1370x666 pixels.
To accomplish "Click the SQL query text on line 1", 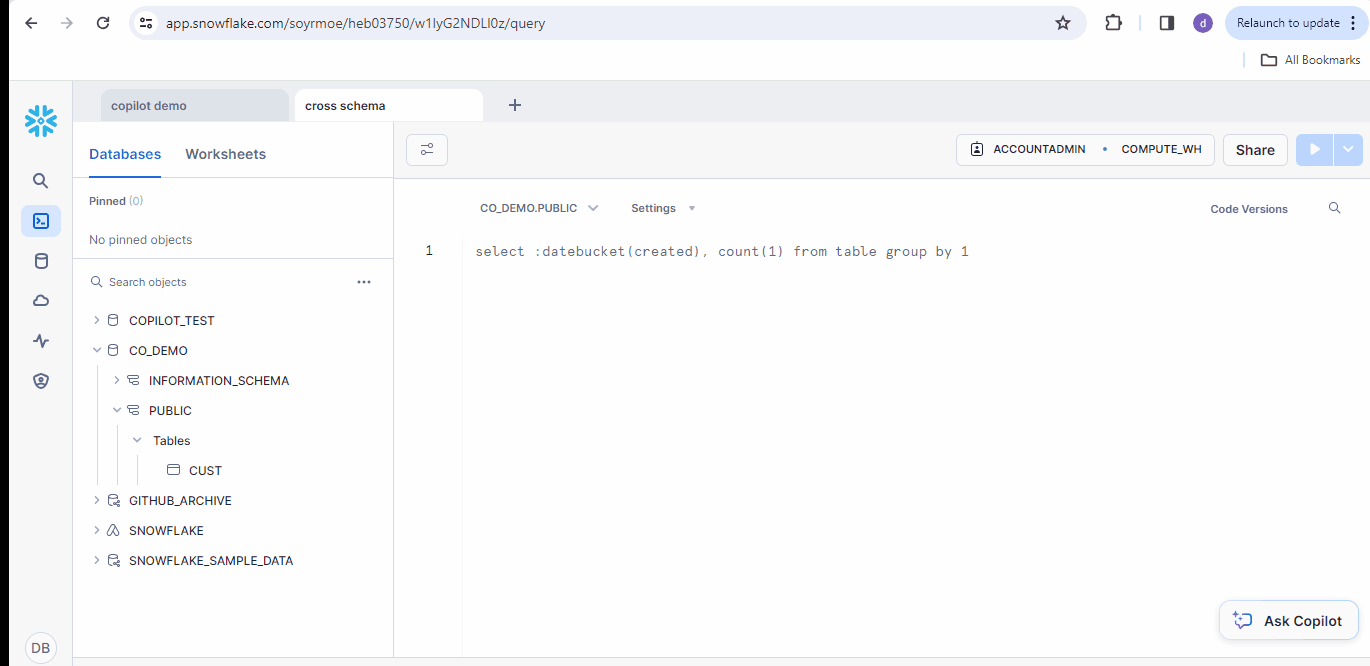I will pyautogui.click(x=722, y=251).
